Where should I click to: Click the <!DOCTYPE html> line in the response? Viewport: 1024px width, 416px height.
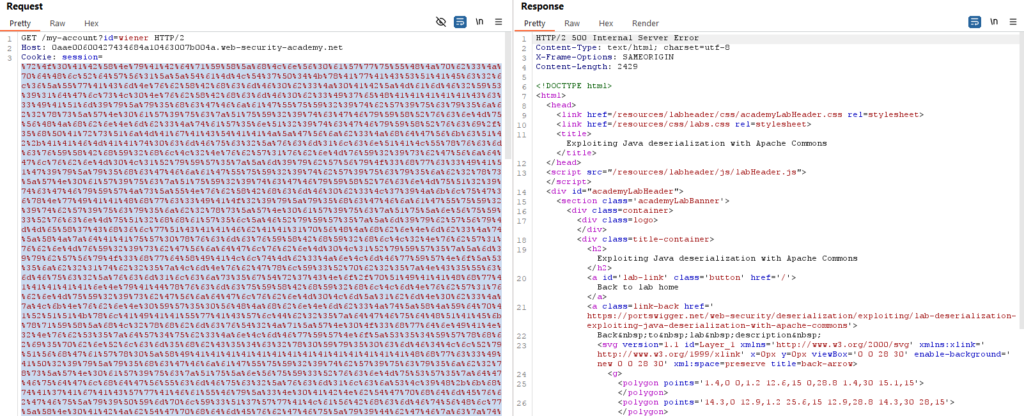[x=573, y=86]
